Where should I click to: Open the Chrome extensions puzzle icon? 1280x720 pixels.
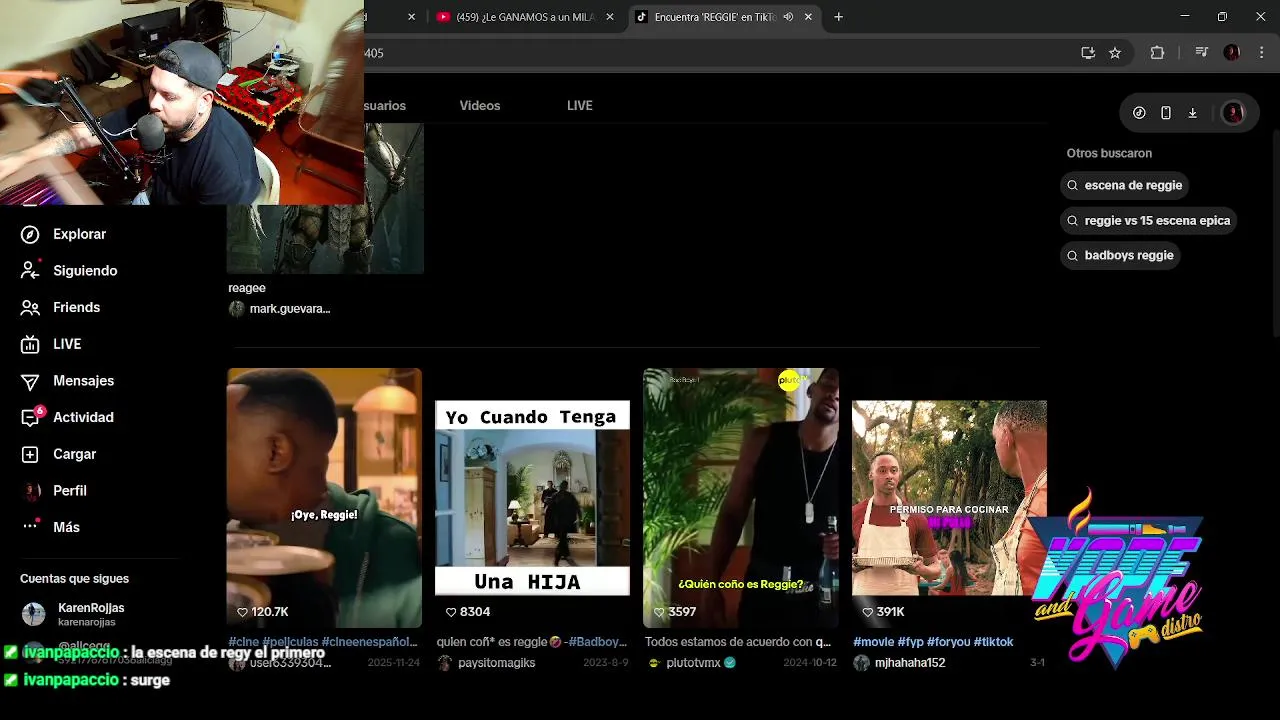click(x=1158, y=53)
